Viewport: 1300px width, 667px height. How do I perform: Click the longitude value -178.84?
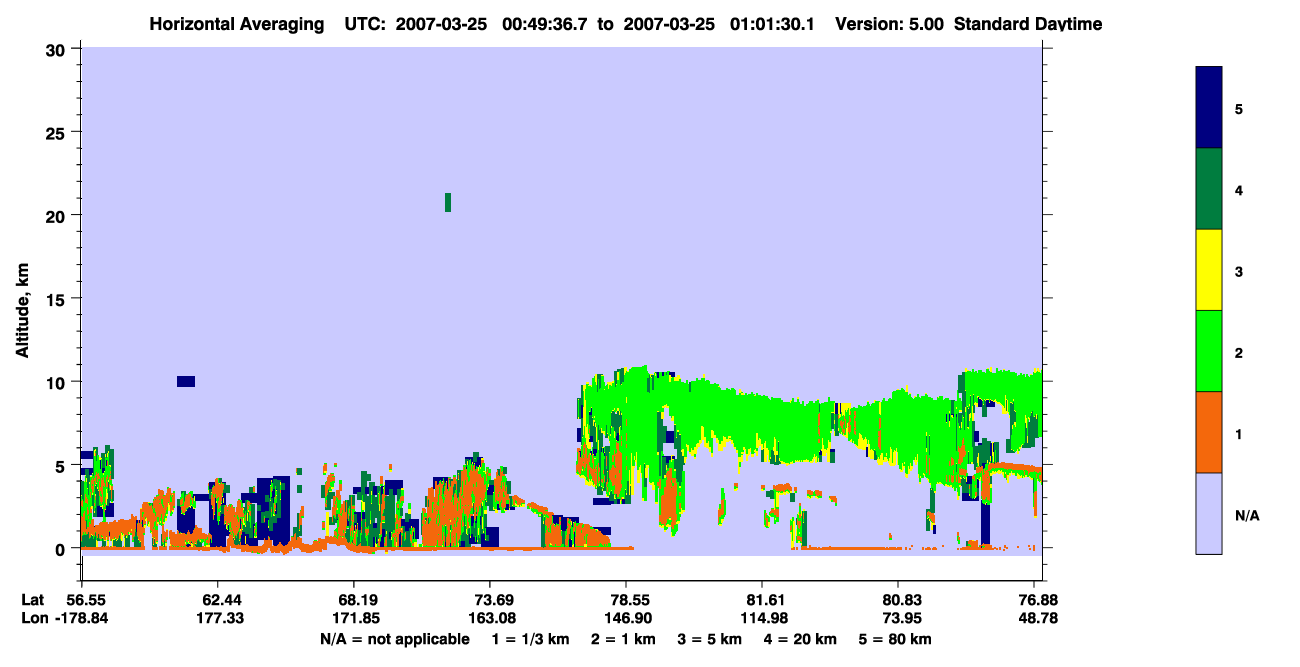81,618
